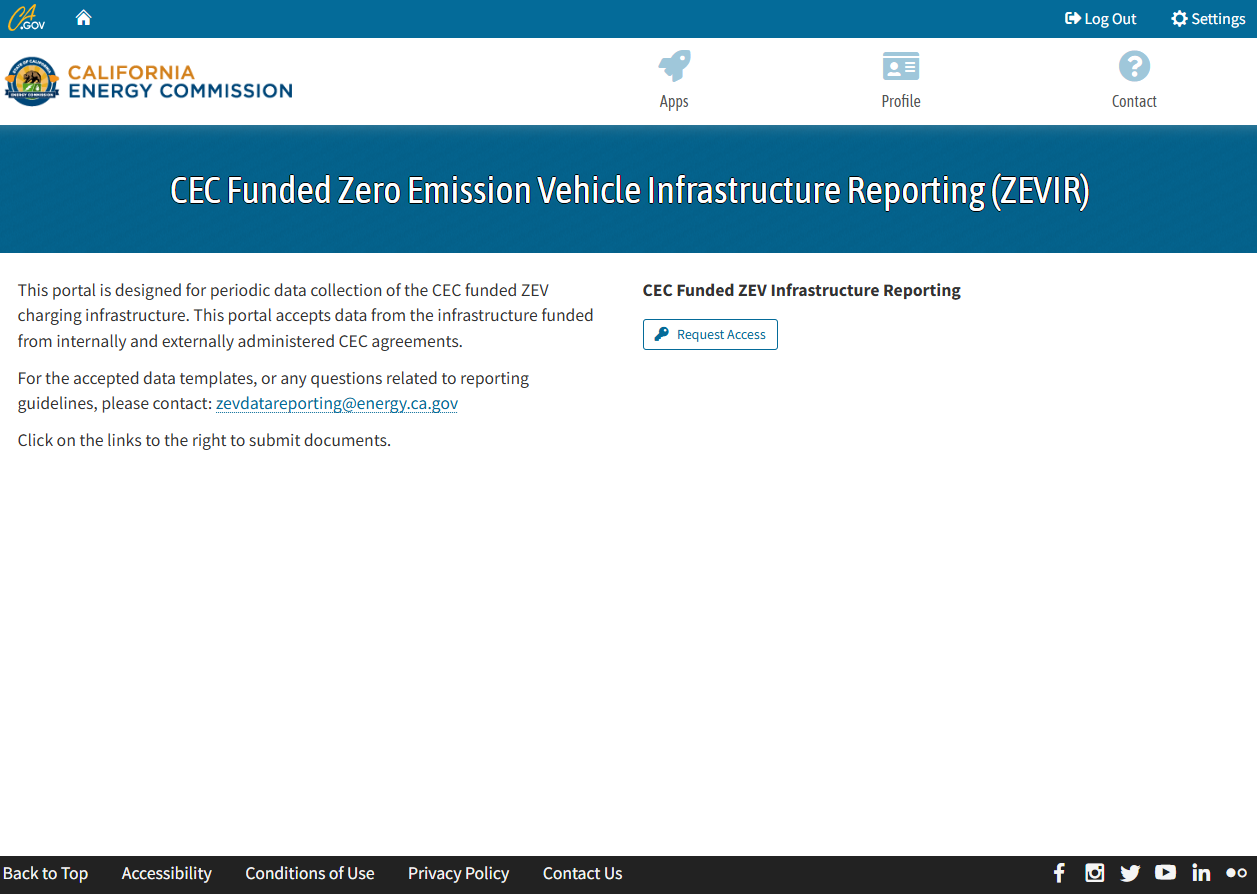Email zevdatareporting@energy.ca.gov via the link
Screen dimensions: 1257x894
(x=336, y=403)
